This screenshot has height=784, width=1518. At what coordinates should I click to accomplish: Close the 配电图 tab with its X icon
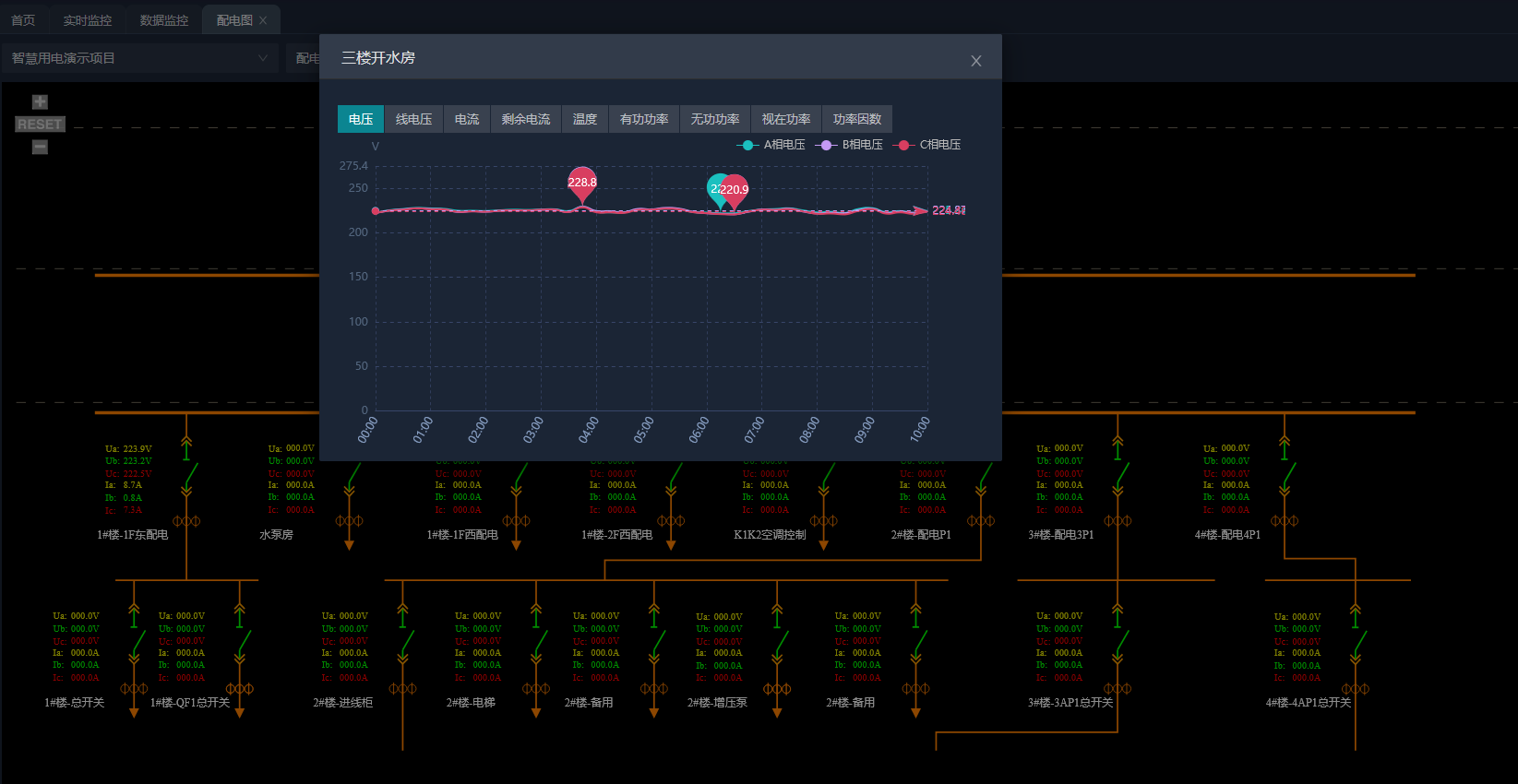[x=263, y=20]
